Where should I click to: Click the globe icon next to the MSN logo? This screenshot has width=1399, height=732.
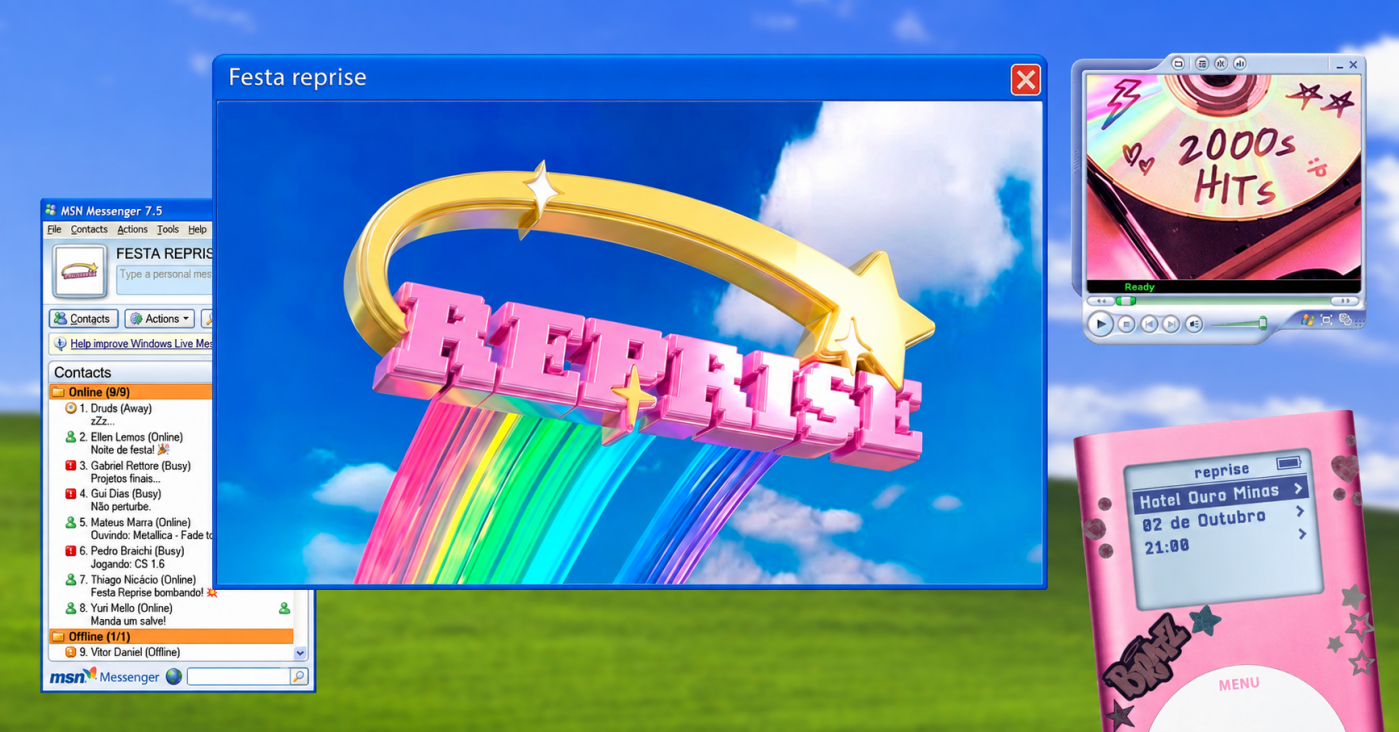(174, 677)
